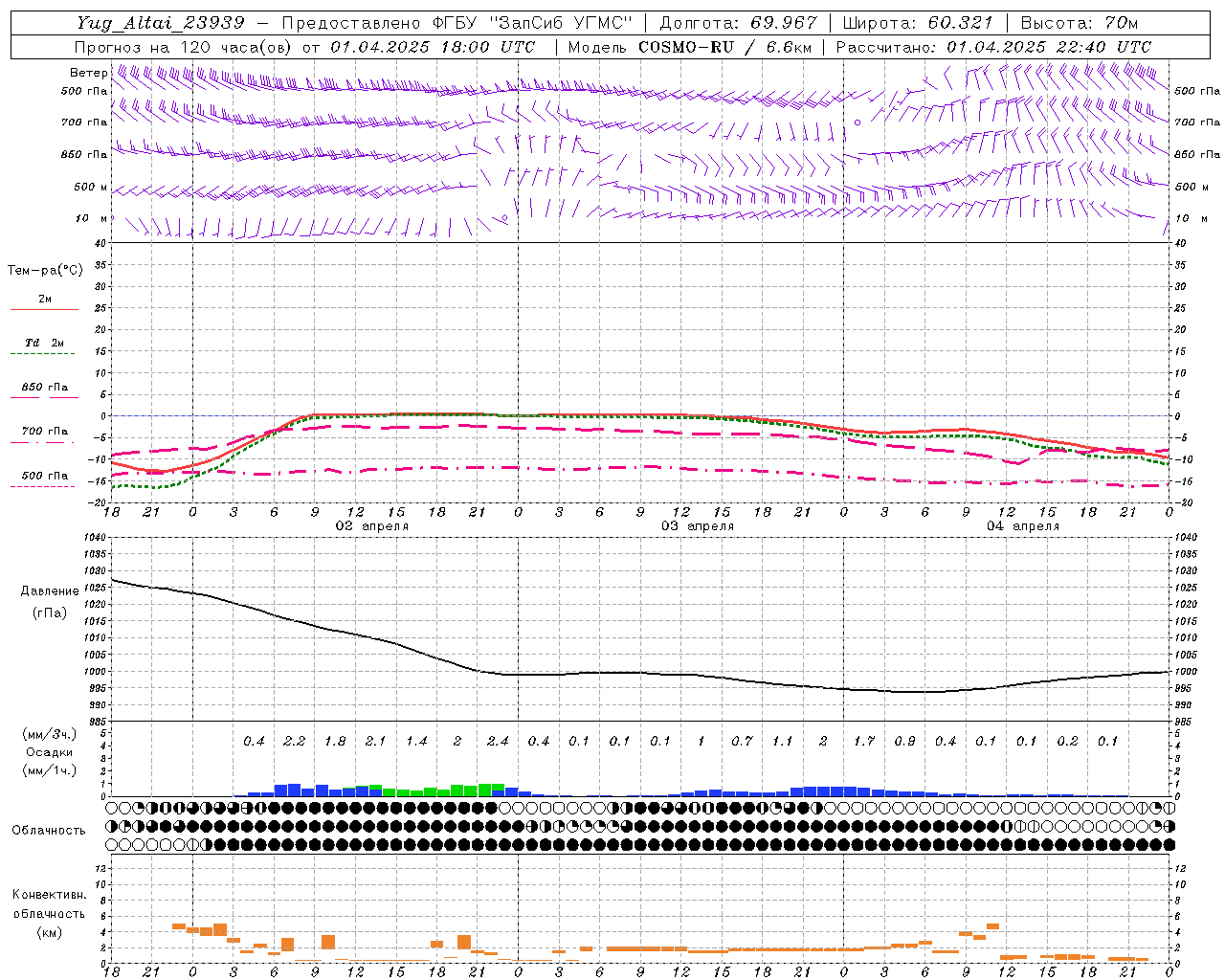Image resolution: width=1225 pixels, height=980 pixels.
Task: Click the Осадки precipitation label
Action: click(50, 752)
